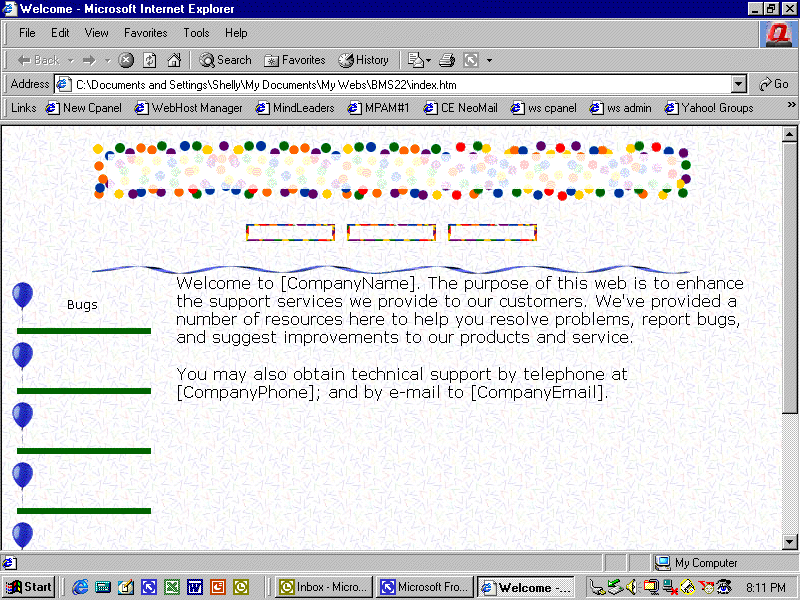Image resolution: width=800 pixels, height=600 pixels.
Task: Open the New Cpanel link
Action: click(x=84, y=108)
